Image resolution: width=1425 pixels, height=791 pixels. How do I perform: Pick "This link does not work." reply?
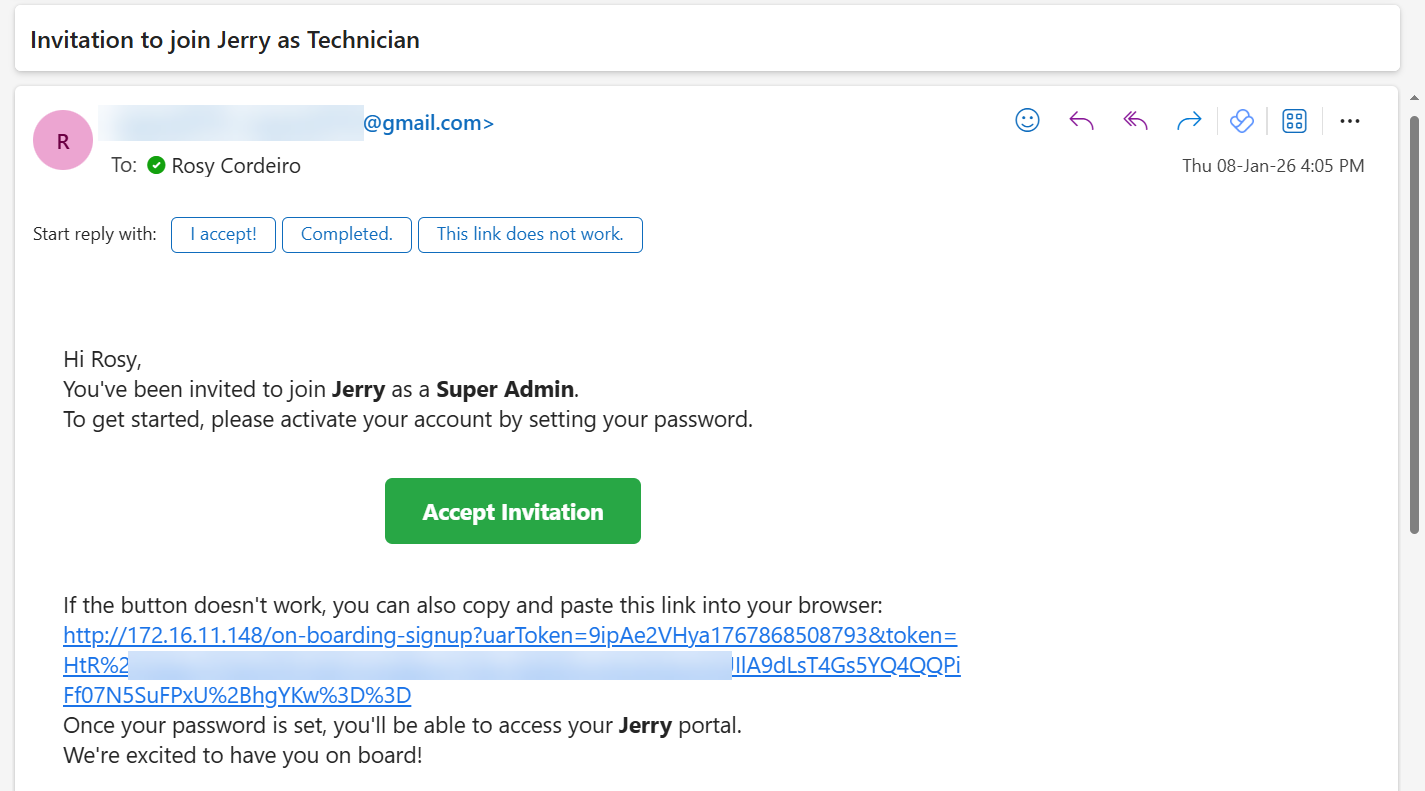pos(530,235)
